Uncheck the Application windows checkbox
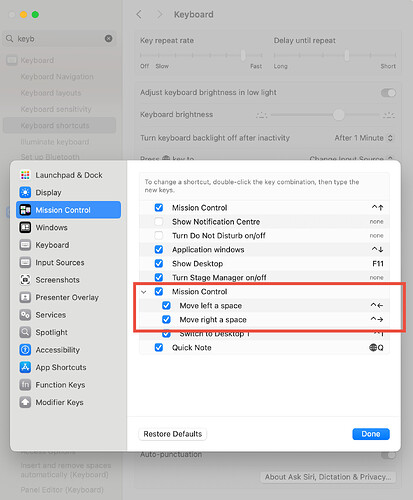 pyautogui.click(x=159, y=249)
